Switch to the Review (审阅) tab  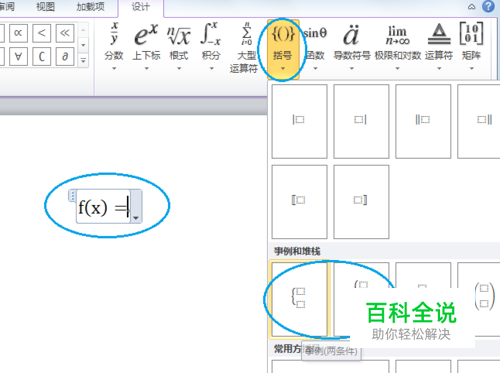tap(7, 7)
